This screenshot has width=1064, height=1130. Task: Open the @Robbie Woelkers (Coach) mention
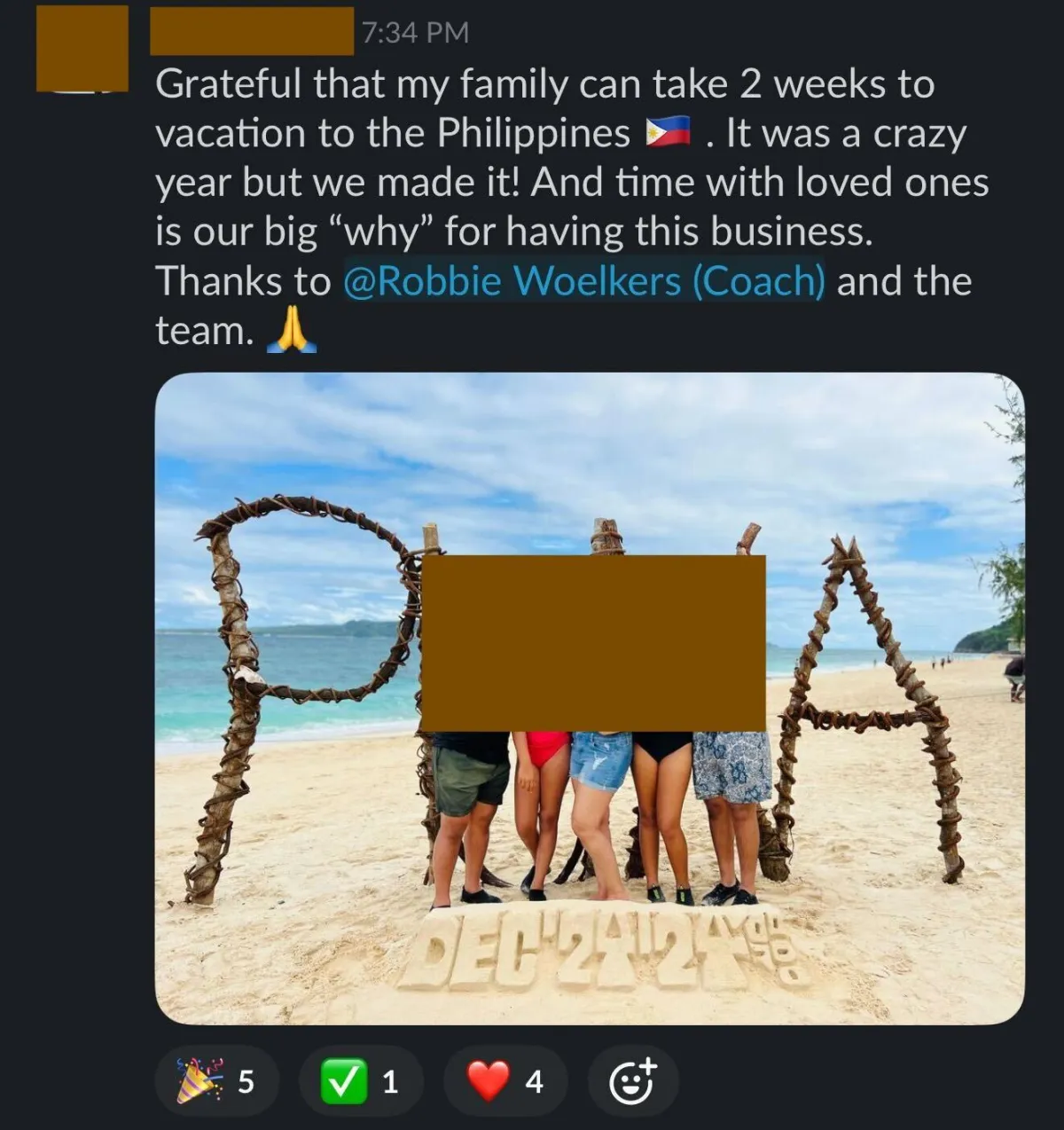pos(583,281)
